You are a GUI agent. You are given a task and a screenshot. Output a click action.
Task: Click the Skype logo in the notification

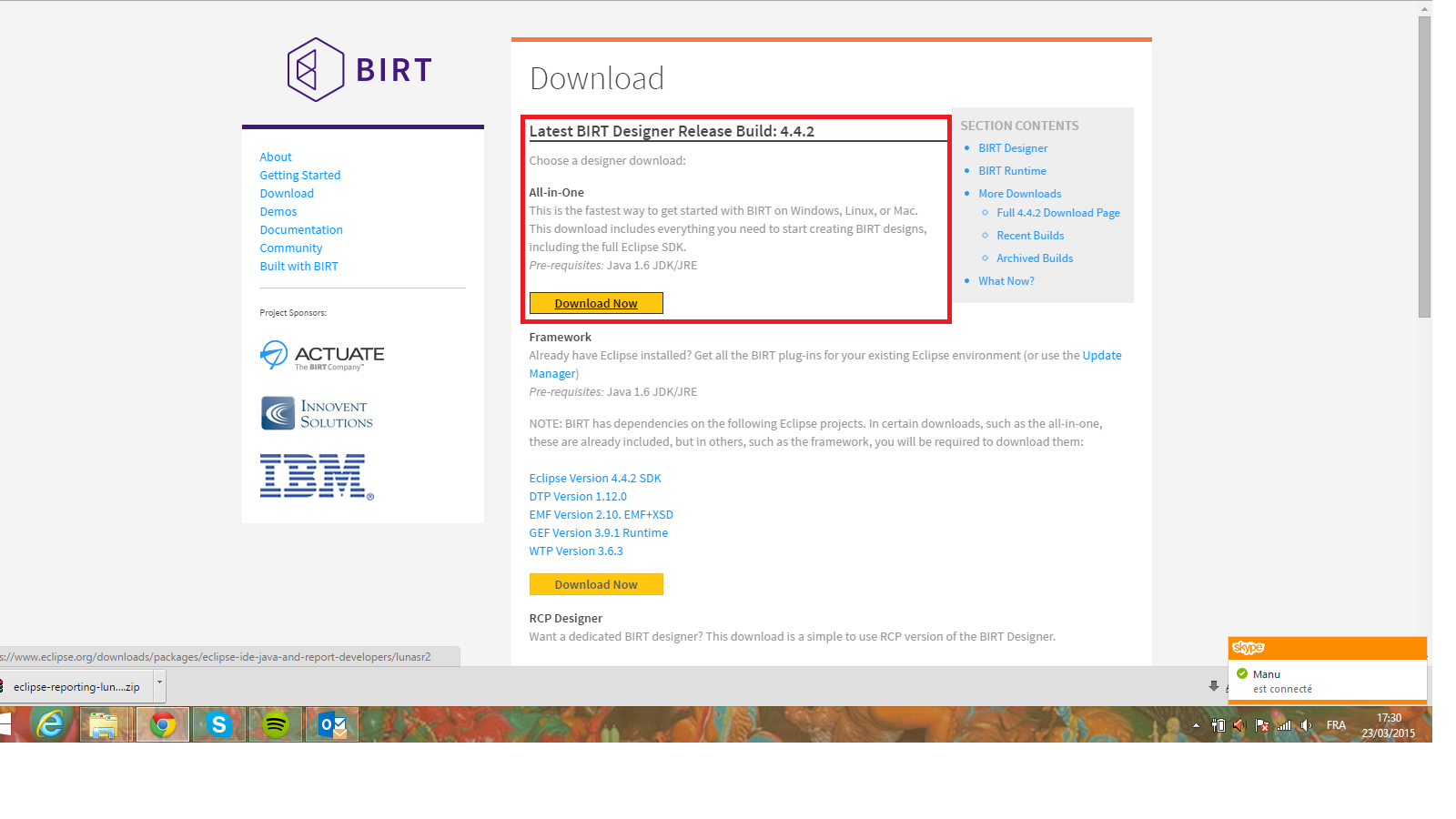1249,648
